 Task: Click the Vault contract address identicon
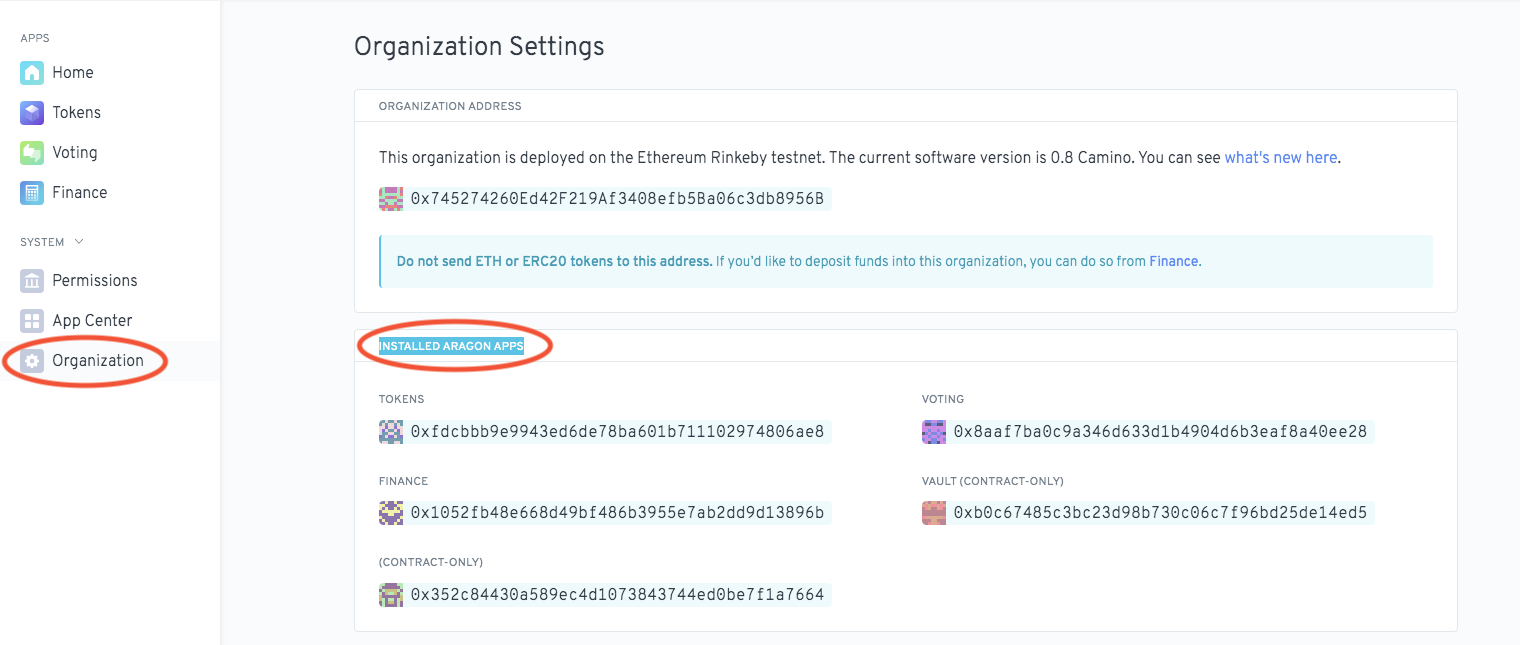(934, 514)
